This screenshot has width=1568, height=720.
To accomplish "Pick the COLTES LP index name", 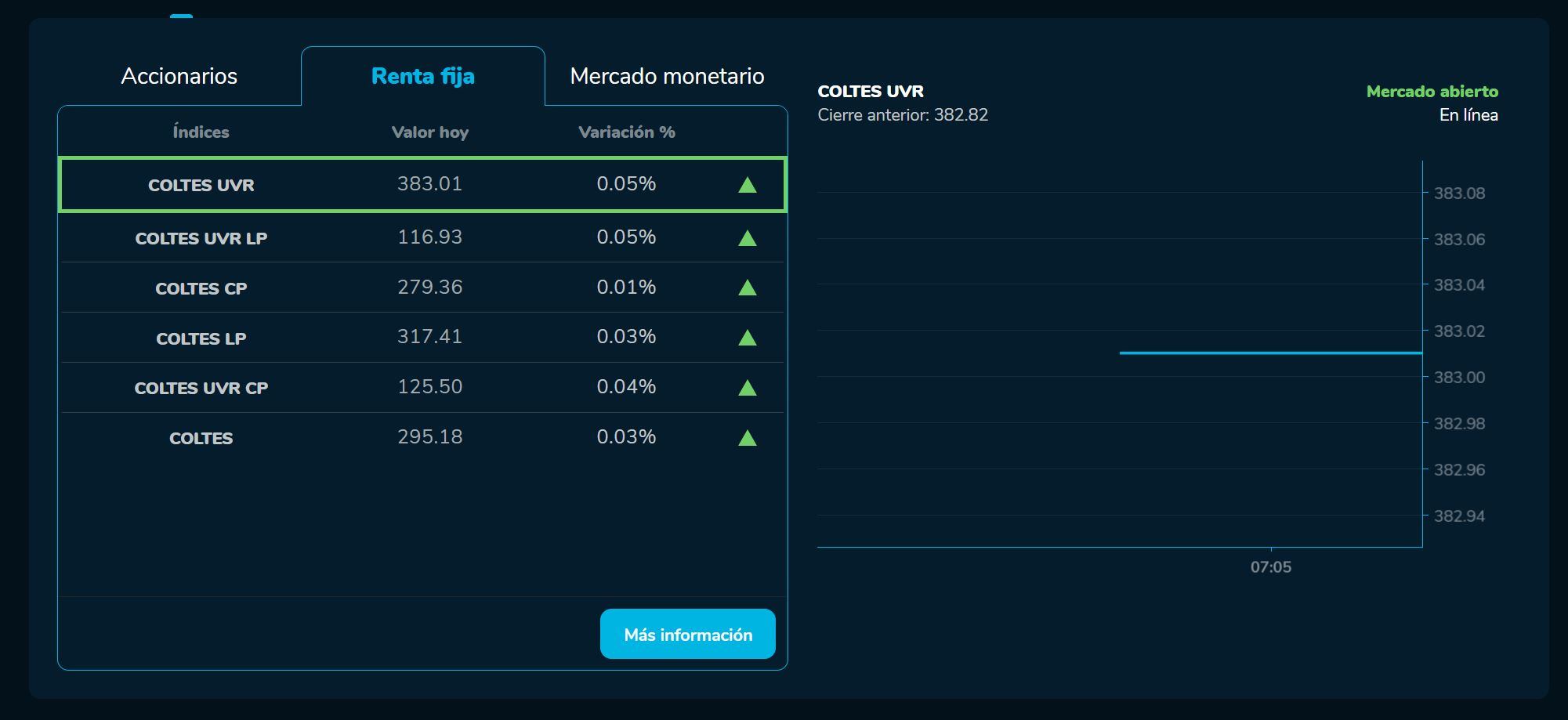I will [x=201, y=338].
